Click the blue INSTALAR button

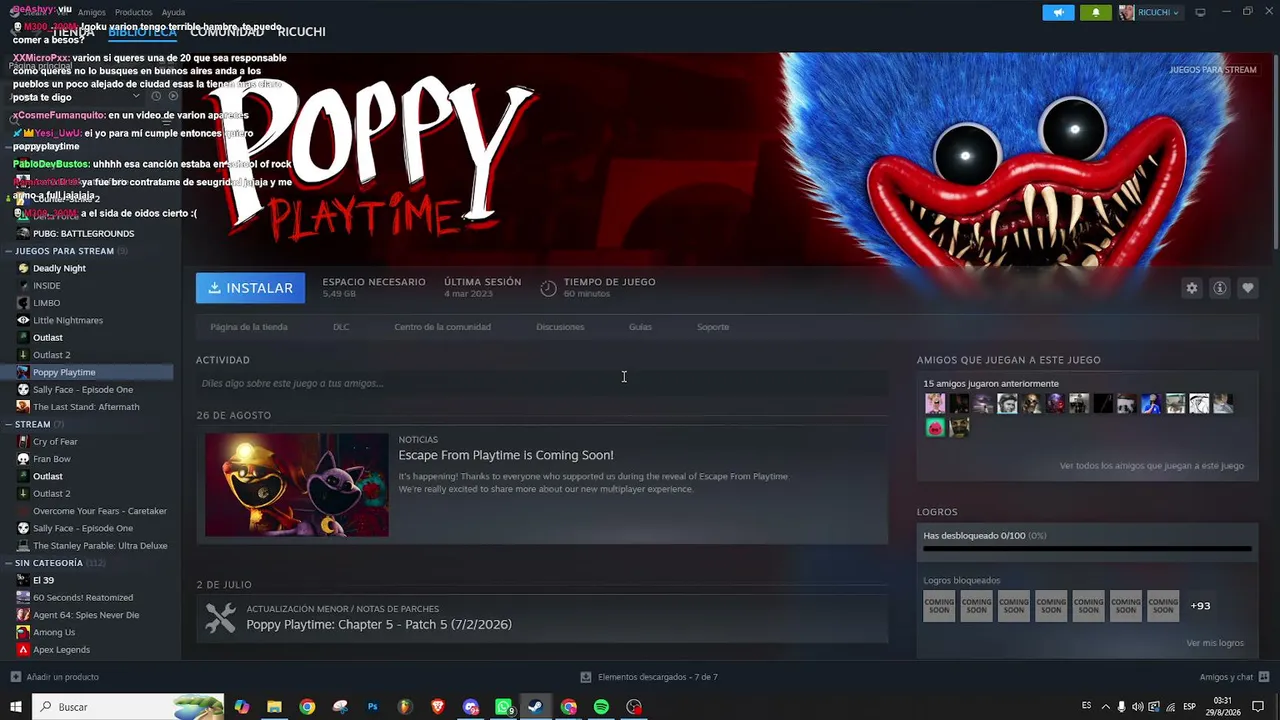click(251, 288)
